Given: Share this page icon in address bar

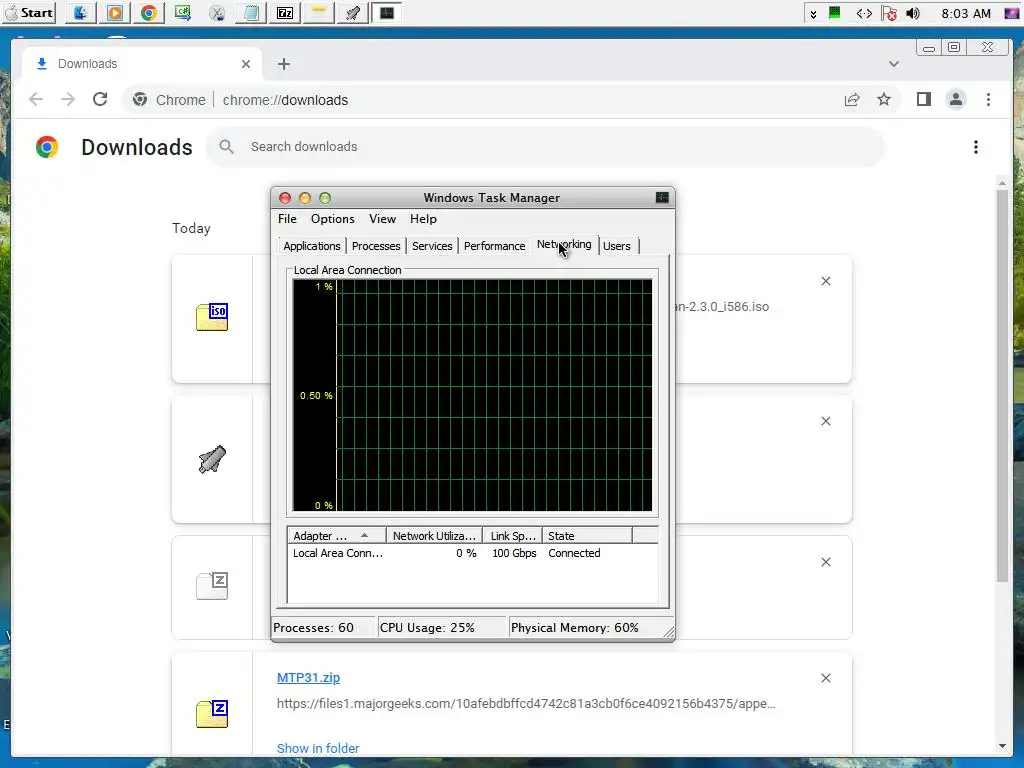Looking at the screenshot, I should tap(852, 99).
